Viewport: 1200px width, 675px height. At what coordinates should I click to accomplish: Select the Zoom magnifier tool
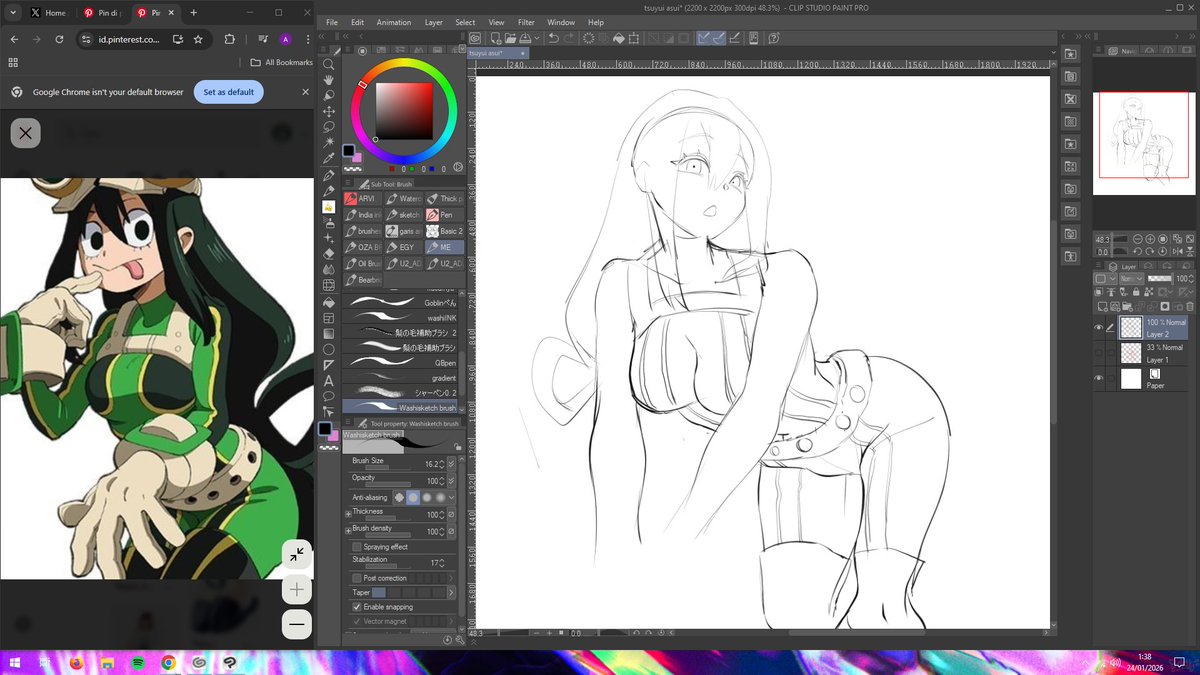pyautogui.click(x=329, y=64)
